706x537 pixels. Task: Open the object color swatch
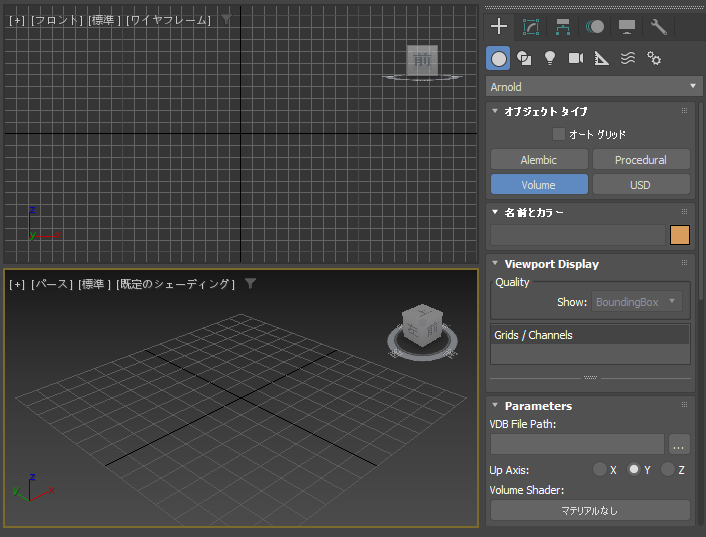click(x=680, y=236)
